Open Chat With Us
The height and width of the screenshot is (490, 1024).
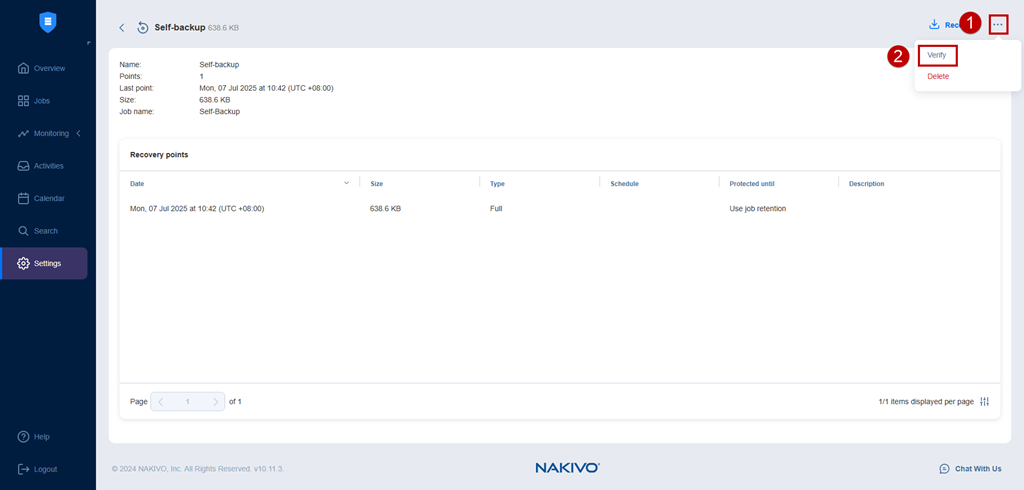pos(970,468)
